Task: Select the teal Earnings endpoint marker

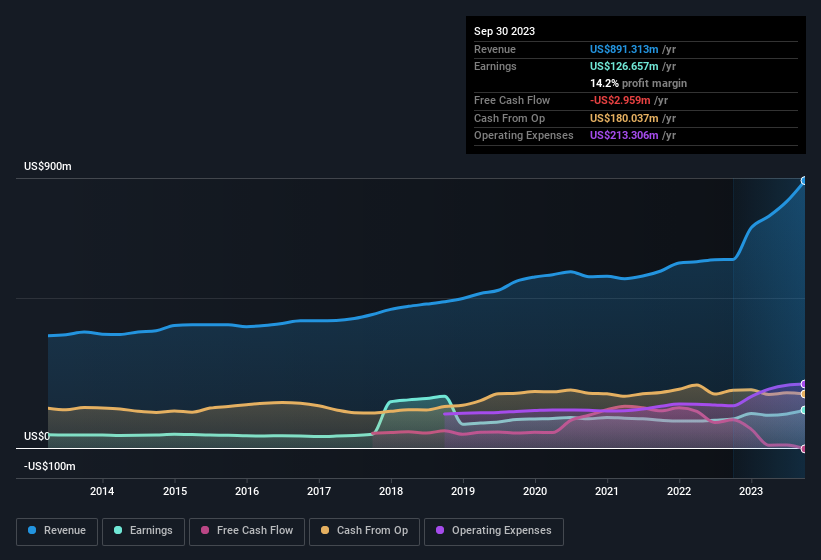Action: [804, 410]
